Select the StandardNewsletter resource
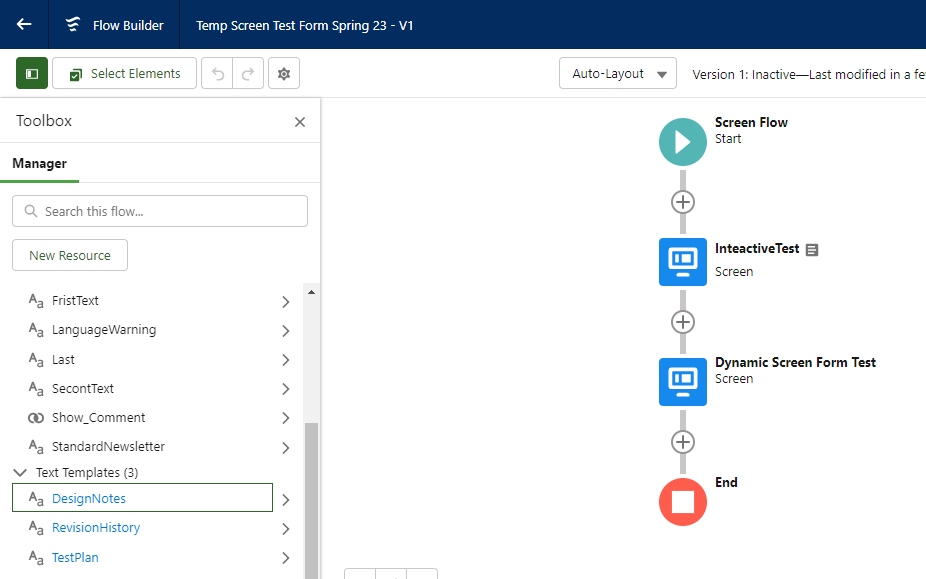The height and width of the screenshot is (579, 926). [x=108, y=446]
